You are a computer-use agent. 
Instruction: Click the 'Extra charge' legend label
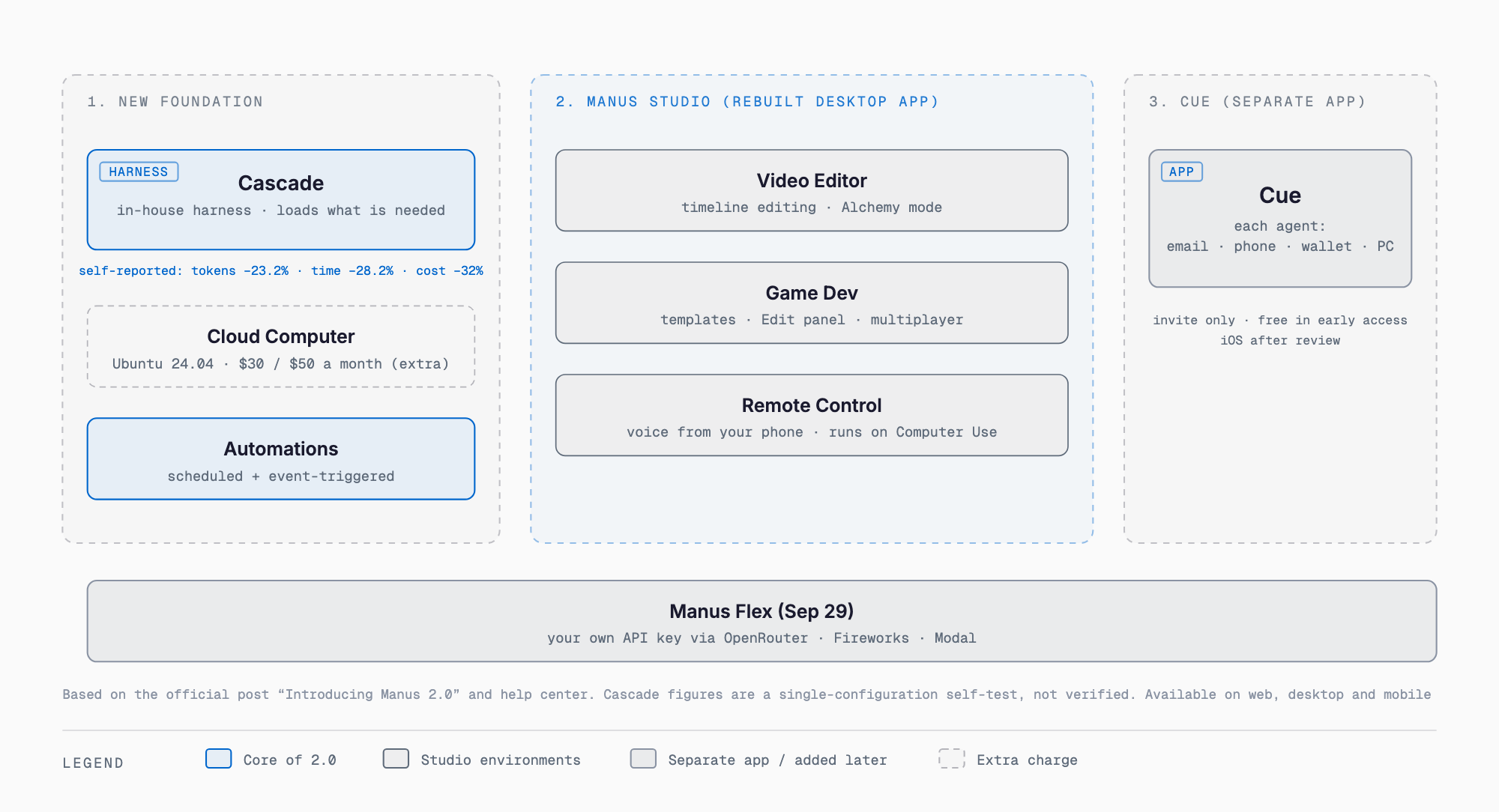coord(1028,760)
